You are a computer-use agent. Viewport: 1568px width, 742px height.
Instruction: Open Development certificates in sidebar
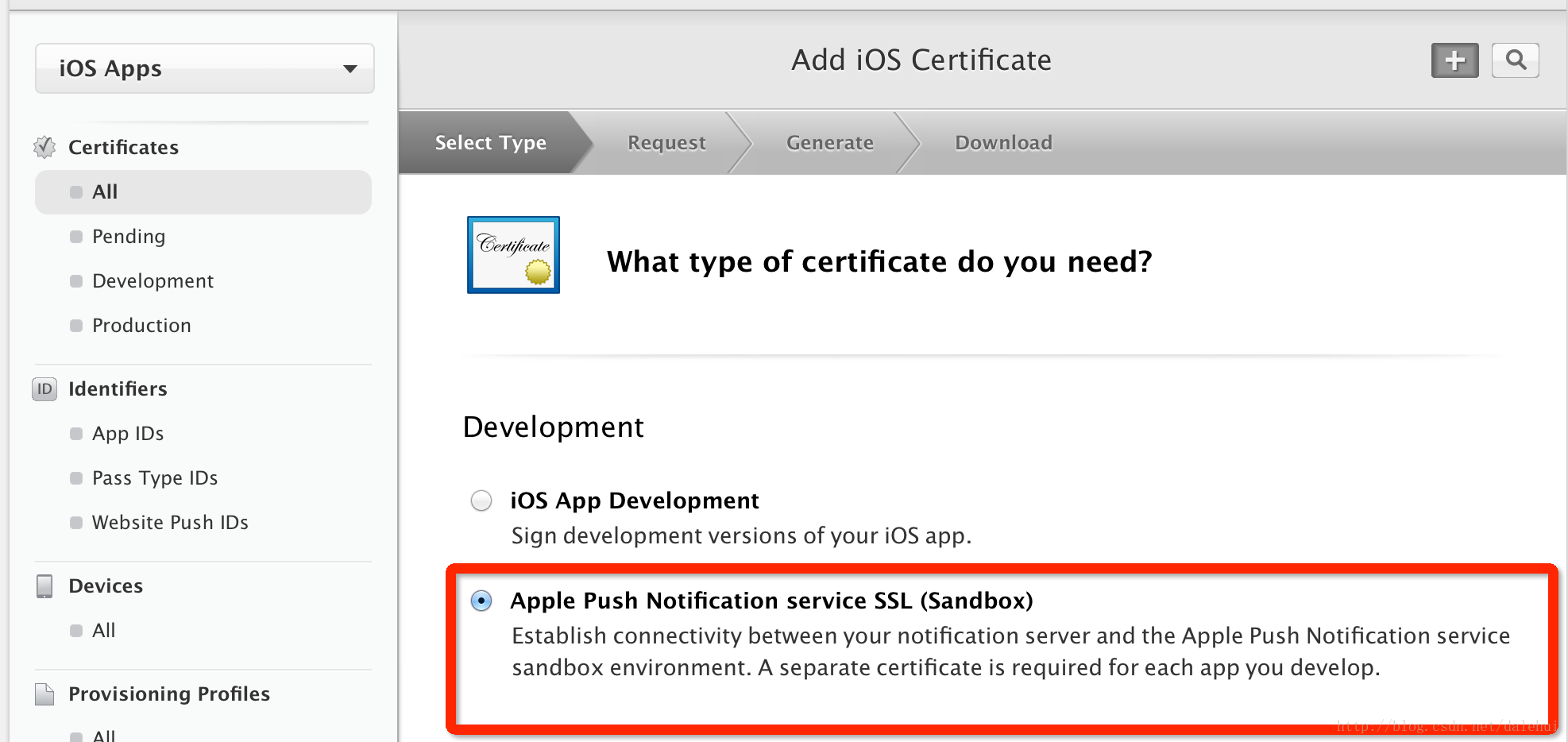click(x=153, y=281)
